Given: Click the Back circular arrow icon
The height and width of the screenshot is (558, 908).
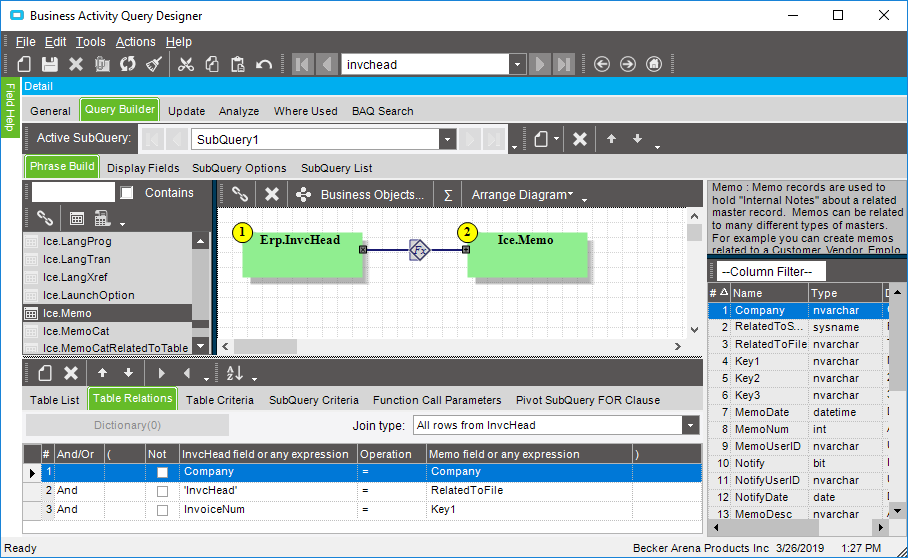Looking at the screenshot, I should point(602,64).
